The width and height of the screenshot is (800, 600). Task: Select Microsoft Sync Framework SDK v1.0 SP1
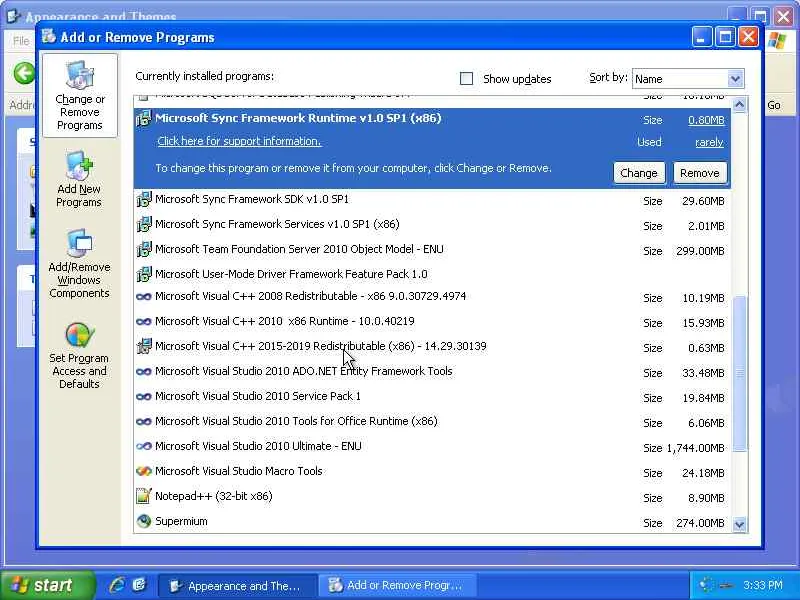pyautogui.click(x=432, y=199)
